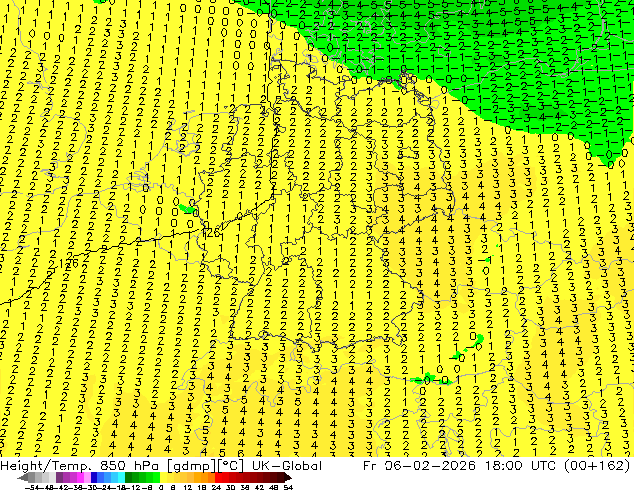Click the bright green legend segment

pos(156,478)
